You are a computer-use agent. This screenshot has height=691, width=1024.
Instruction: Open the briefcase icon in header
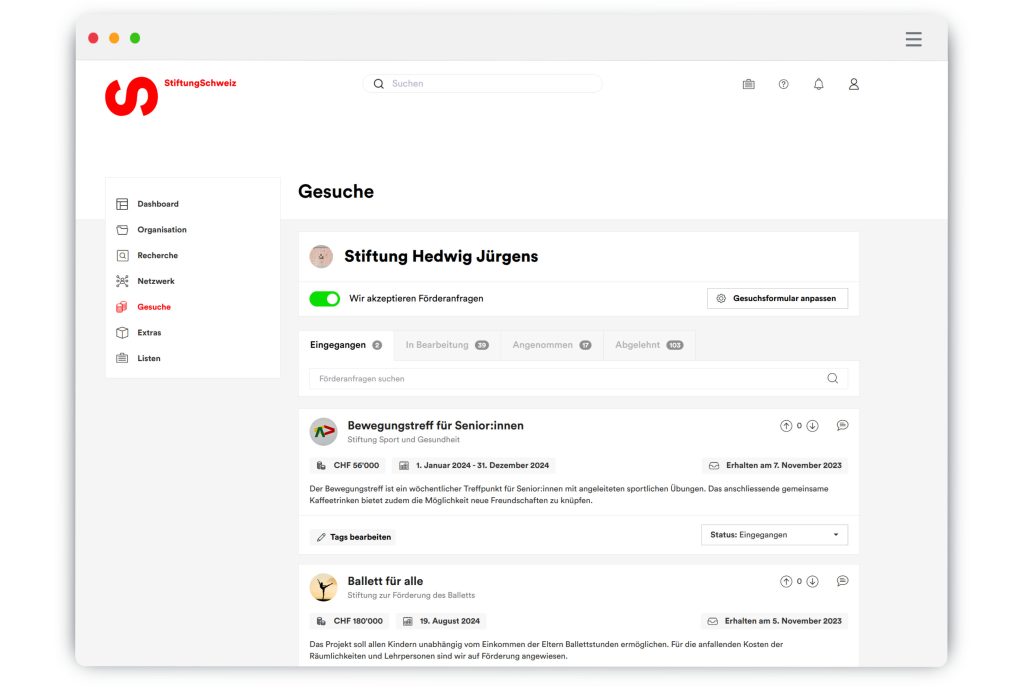pyautogui.click(x=748, y=84)
